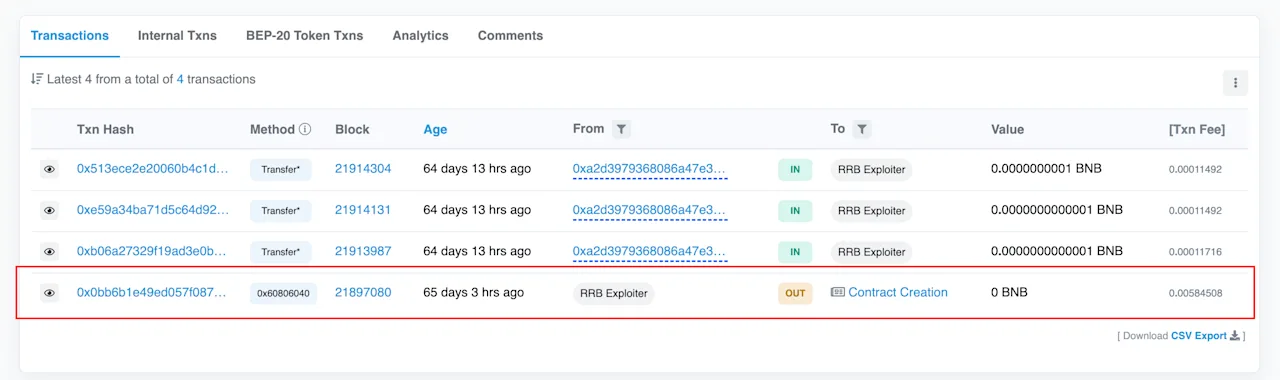Click the 0x60806040 method badge
1280x380 pixels.
(x=283, y=293)
